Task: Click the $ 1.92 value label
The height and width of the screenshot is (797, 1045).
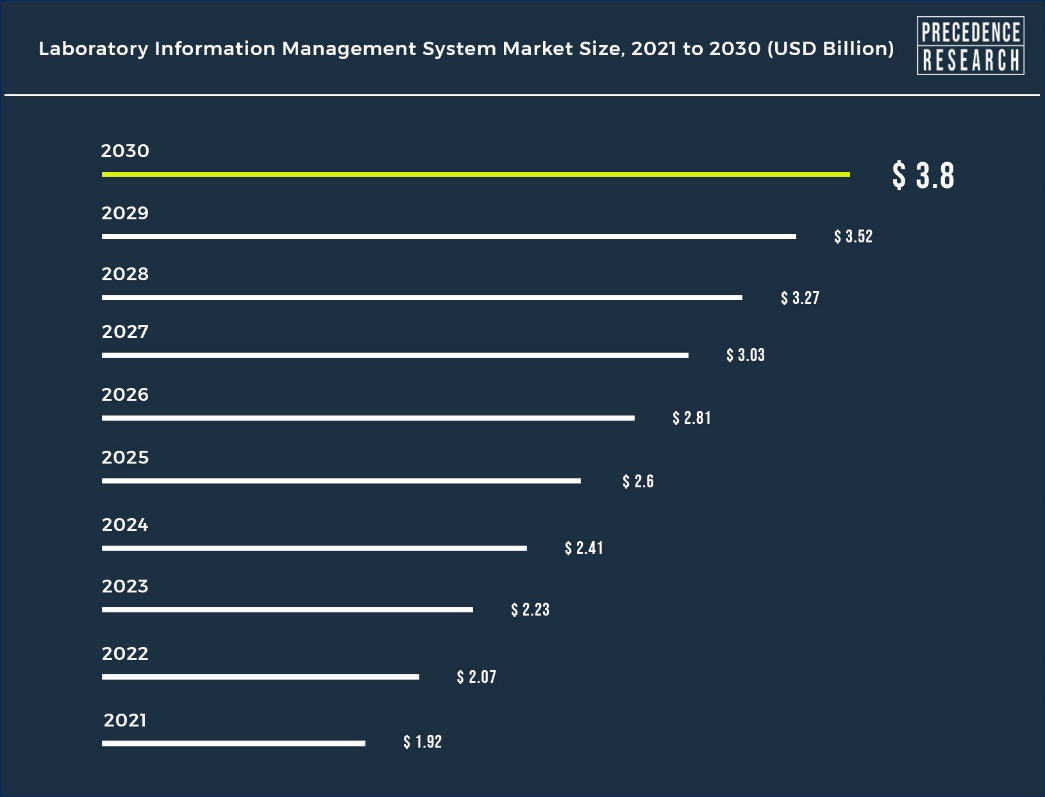Action: (x=422, y=742)
